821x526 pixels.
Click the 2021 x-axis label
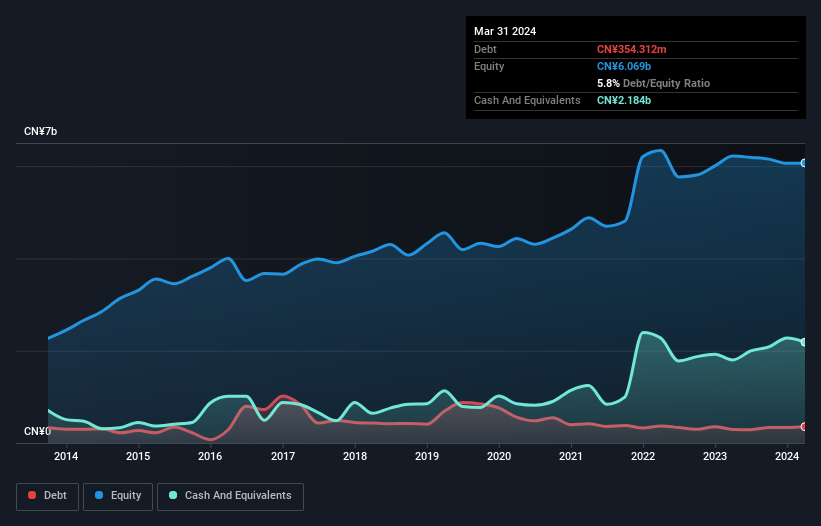coord(571,456)
